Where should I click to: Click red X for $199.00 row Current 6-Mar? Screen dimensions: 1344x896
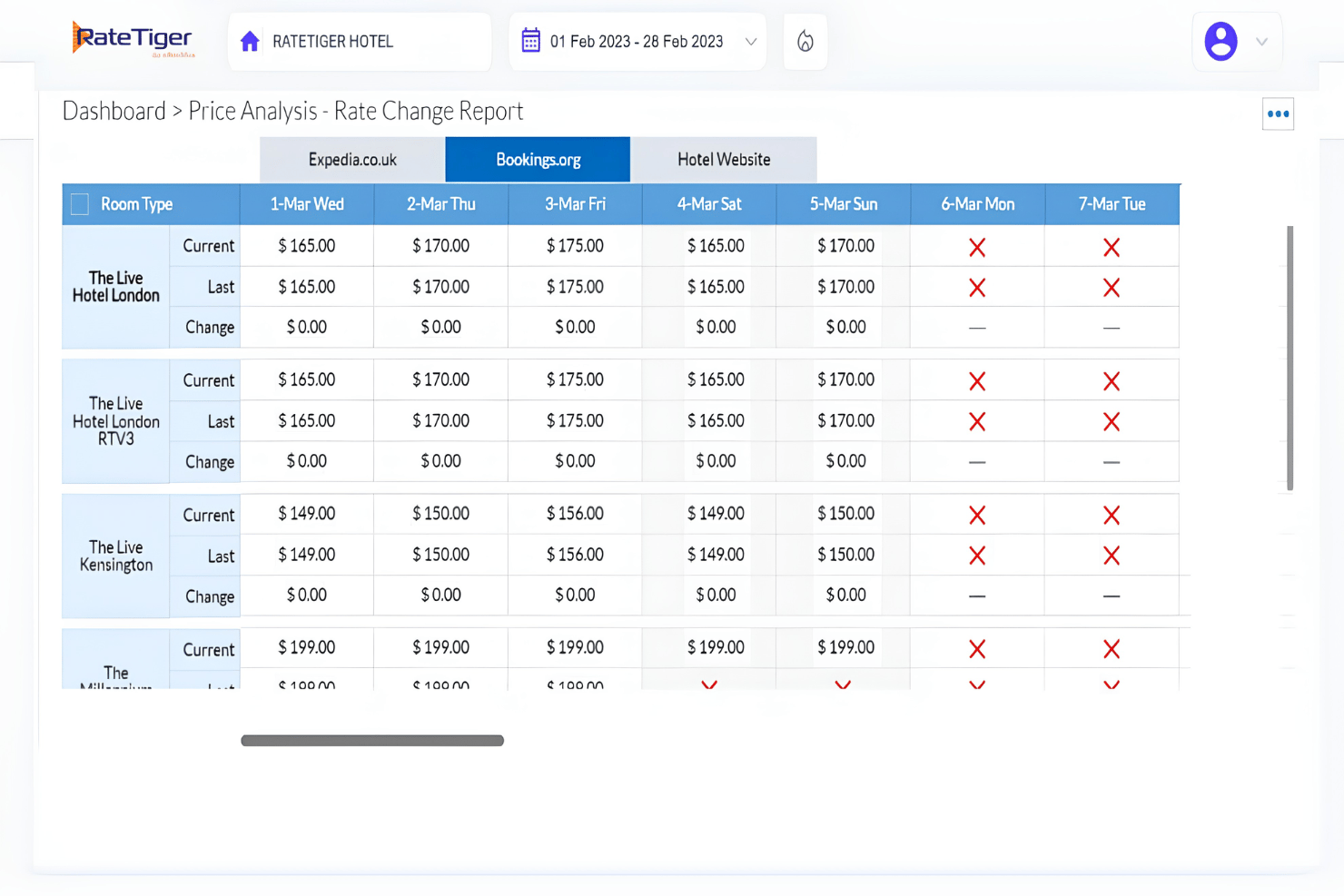click(x=977, y=649)
